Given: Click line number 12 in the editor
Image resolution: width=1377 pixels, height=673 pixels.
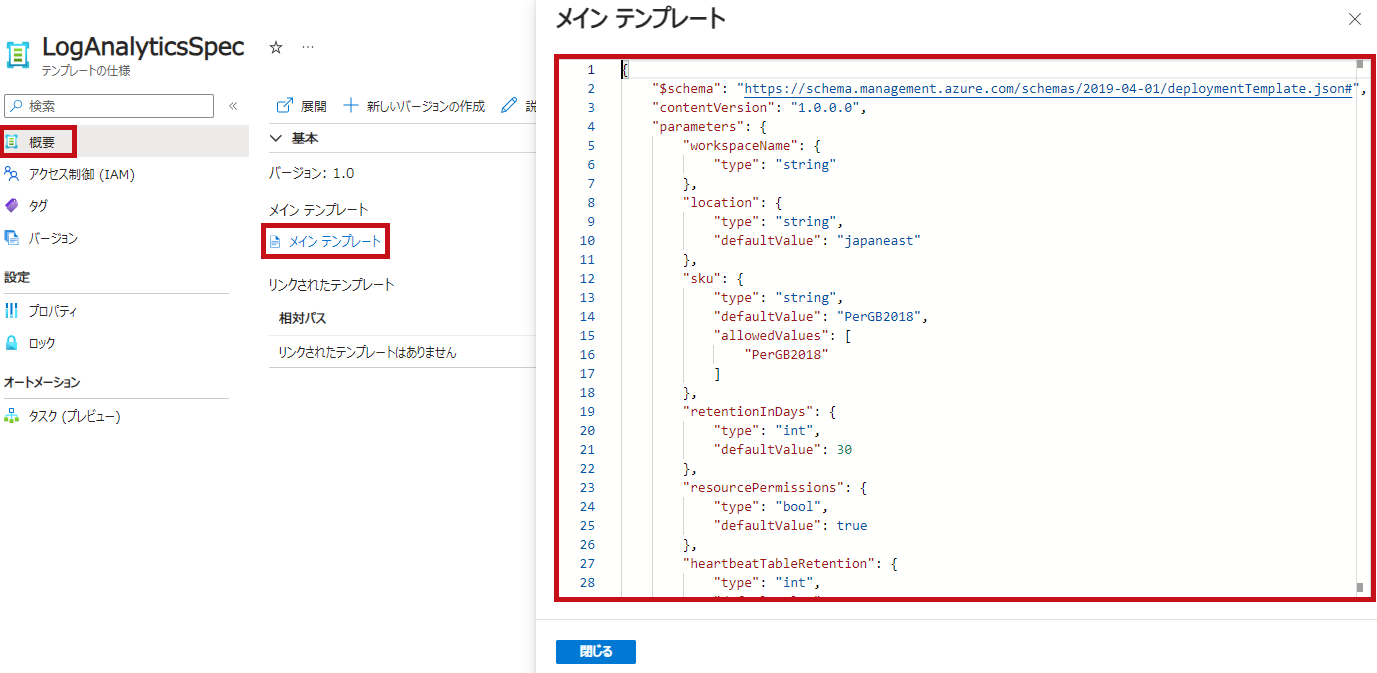Looking at the screenshot, I should click(x=587, y=278).
